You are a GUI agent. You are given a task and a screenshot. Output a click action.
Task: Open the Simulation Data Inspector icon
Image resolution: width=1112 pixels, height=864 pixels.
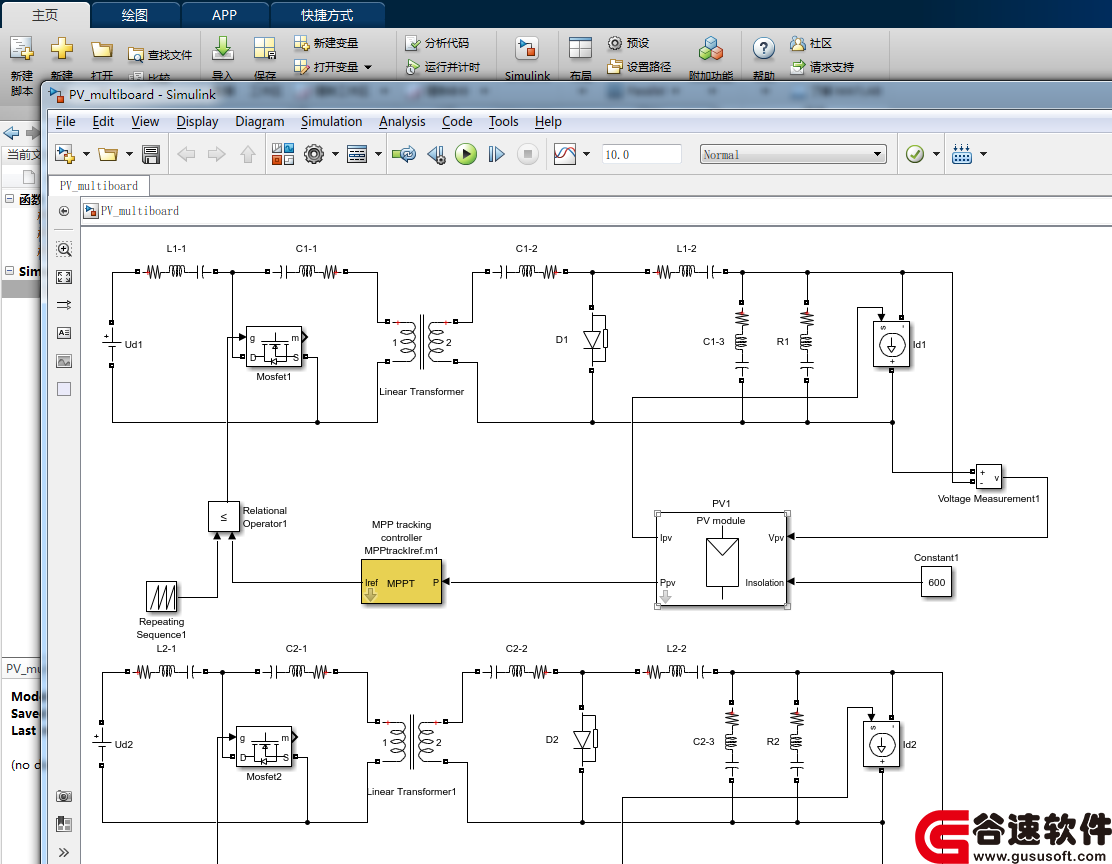click(x=565, y=154)
